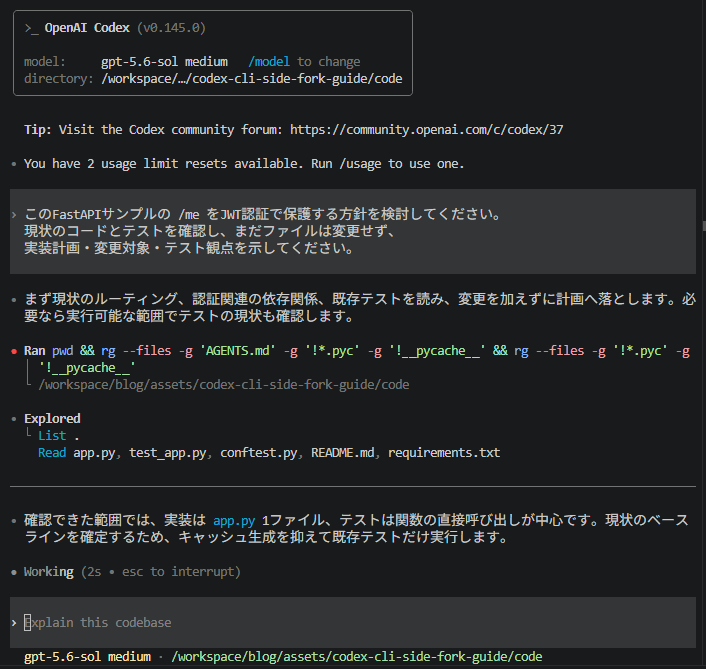The image size is (706, 669).
Task: Click the >_ terminal icon in the header box
Action: click(31, 28)
